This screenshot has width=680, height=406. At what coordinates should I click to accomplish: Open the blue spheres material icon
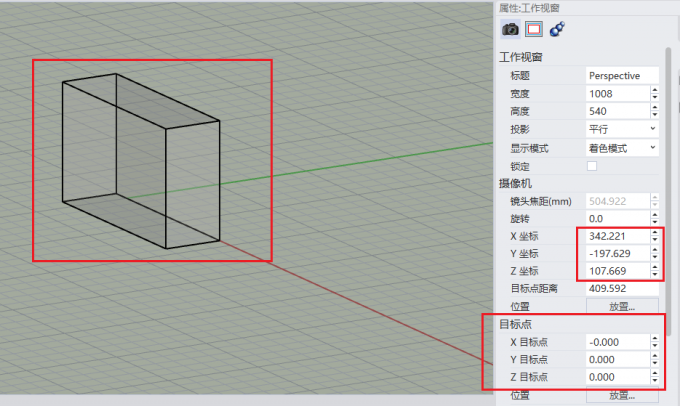[x=557, y=29]
